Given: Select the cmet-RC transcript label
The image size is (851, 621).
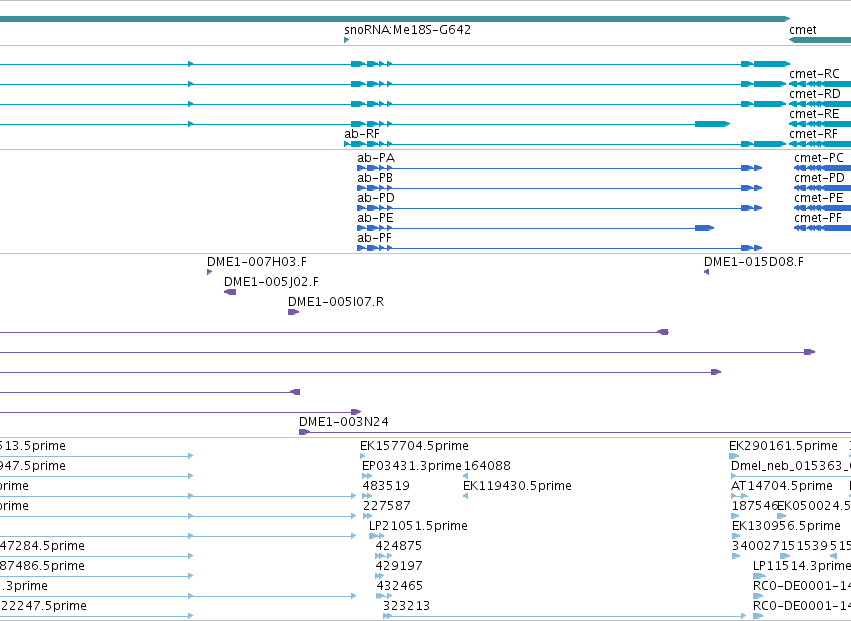Looking at the screenshot, I should [814, 74].
